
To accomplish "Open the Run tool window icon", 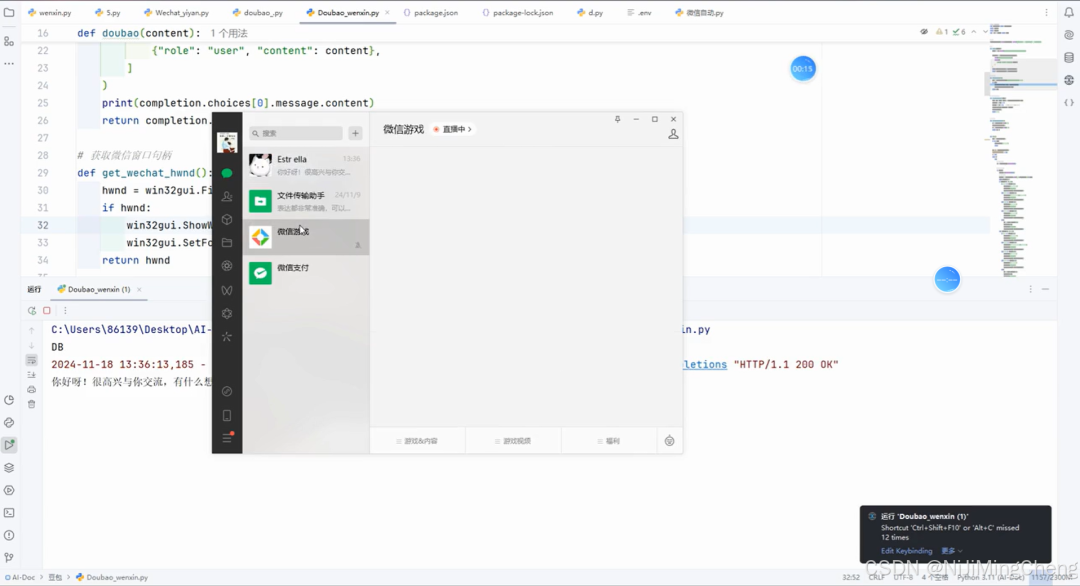I will 9,445.
